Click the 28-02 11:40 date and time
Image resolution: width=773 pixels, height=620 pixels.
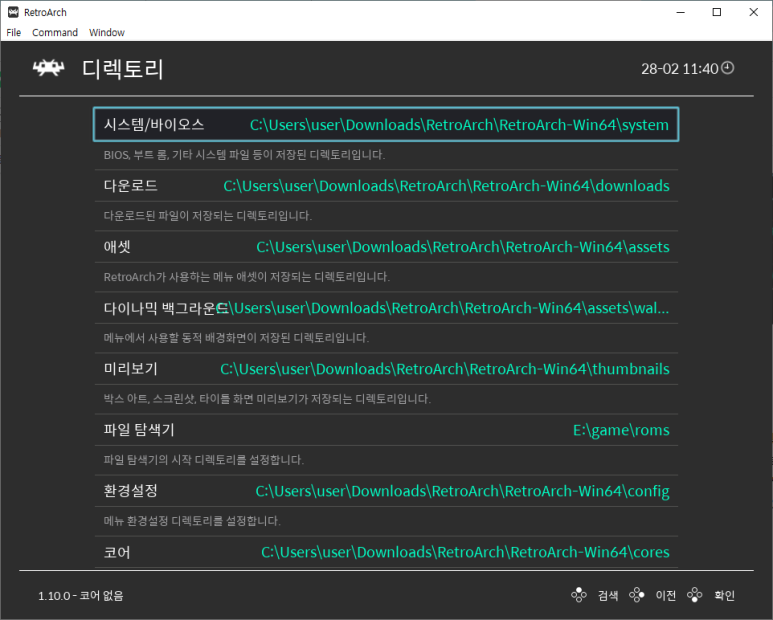point(680,69)
